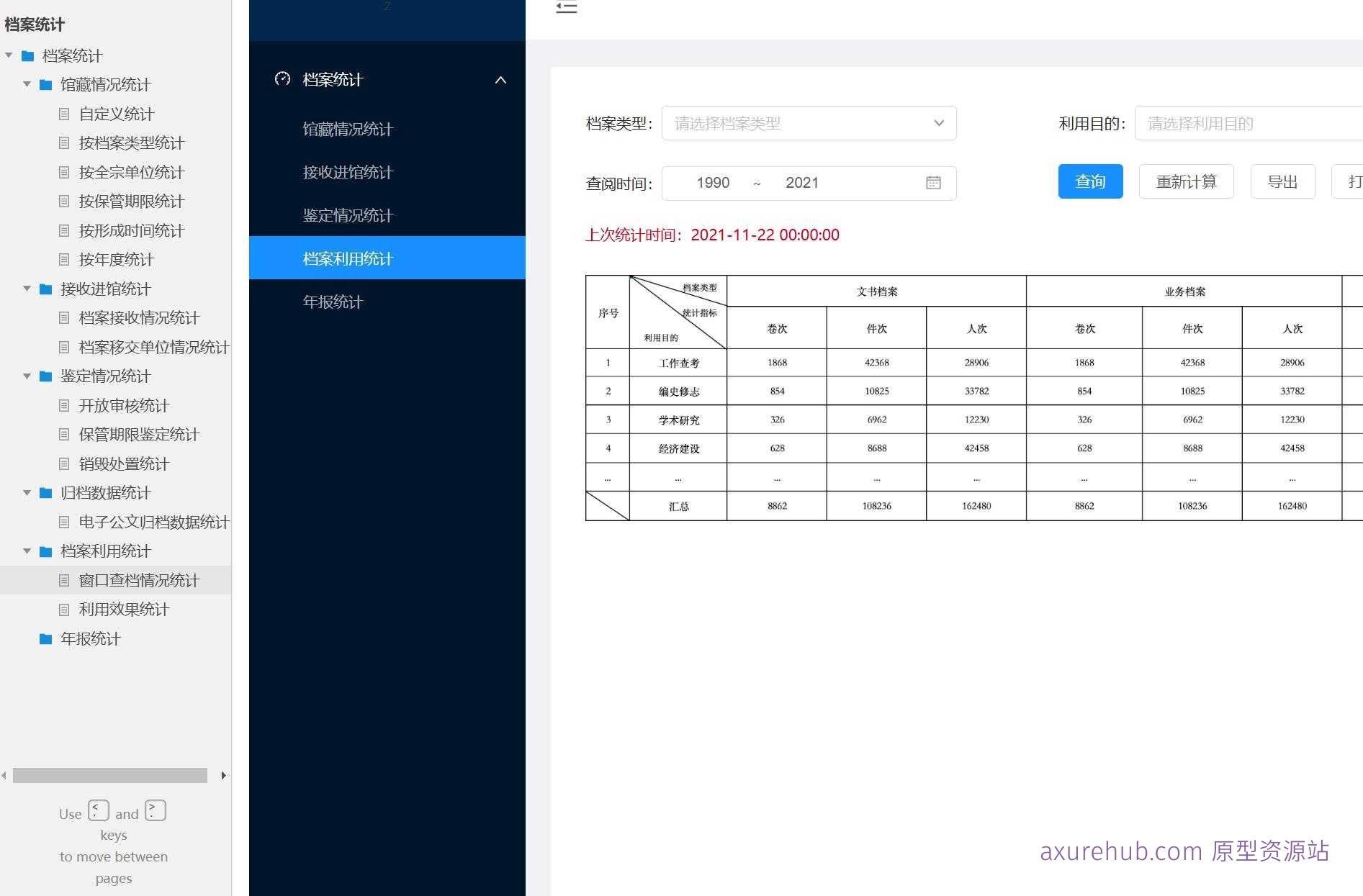Collapse the 接收进馆统计 tree node
The width and height of the screenshot is (1363, 896).
(x=27, y=289)
